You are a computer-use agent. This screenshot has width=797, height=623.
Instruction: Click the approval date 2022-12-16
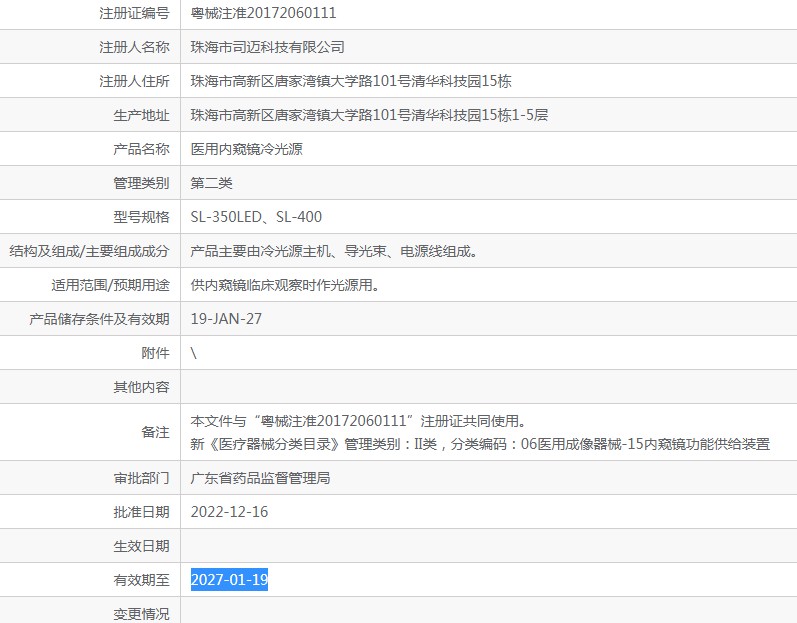click(x=229, y=512)
